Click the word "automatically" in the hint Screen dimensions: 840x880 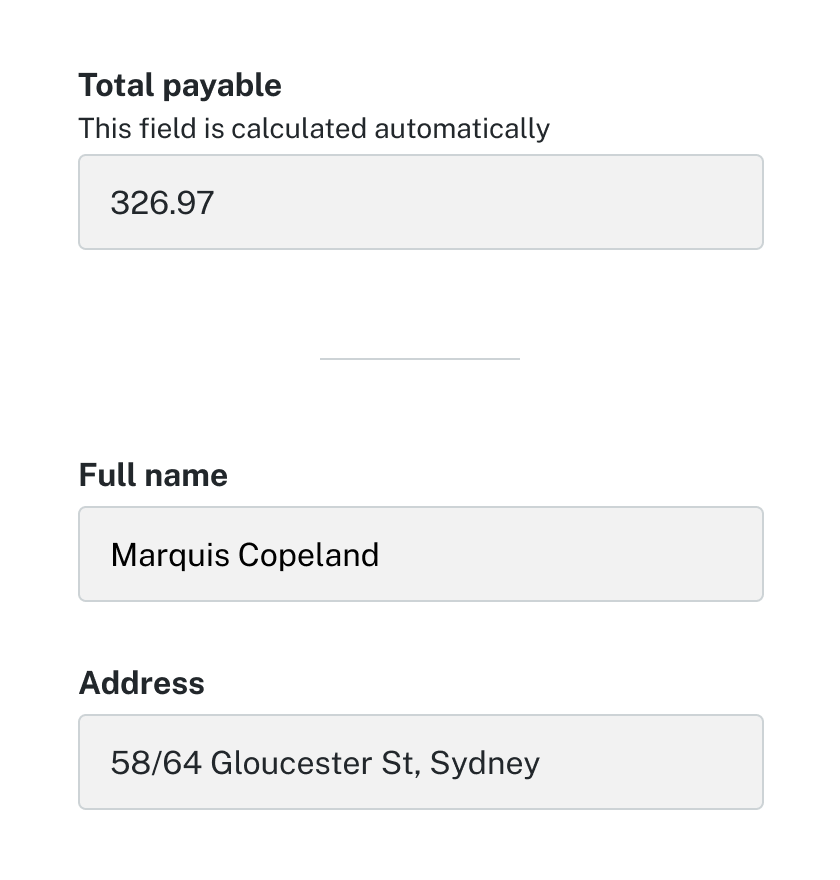[461, 129]
